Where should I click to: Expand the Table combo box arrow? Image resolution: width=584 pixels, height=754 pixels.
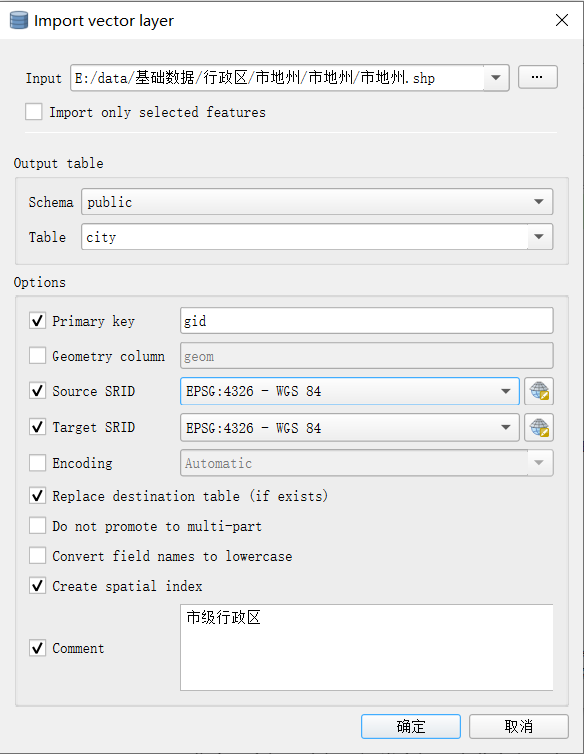click(540, 237)
